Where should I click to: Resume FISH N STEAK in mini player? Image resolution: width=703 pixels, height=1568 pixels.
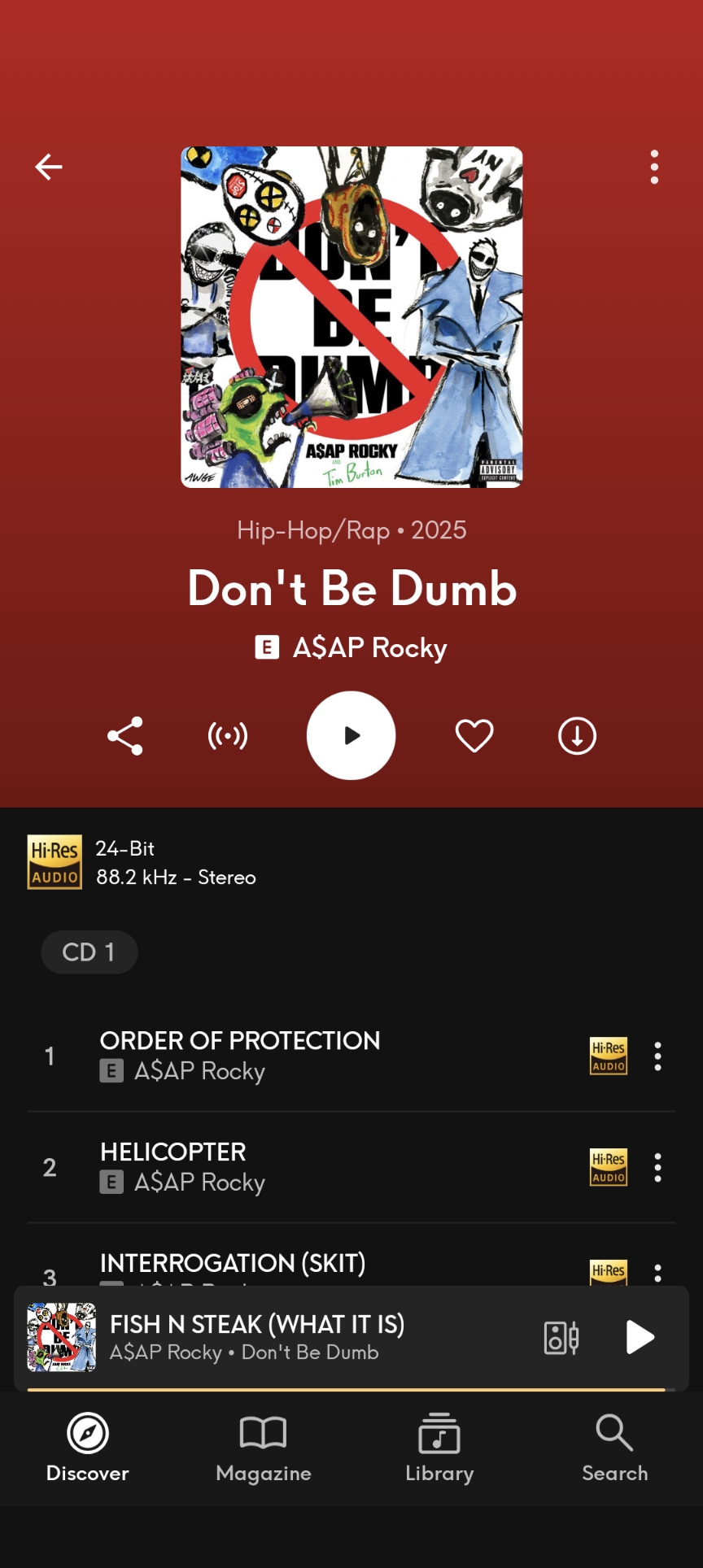coord(640,1337)
